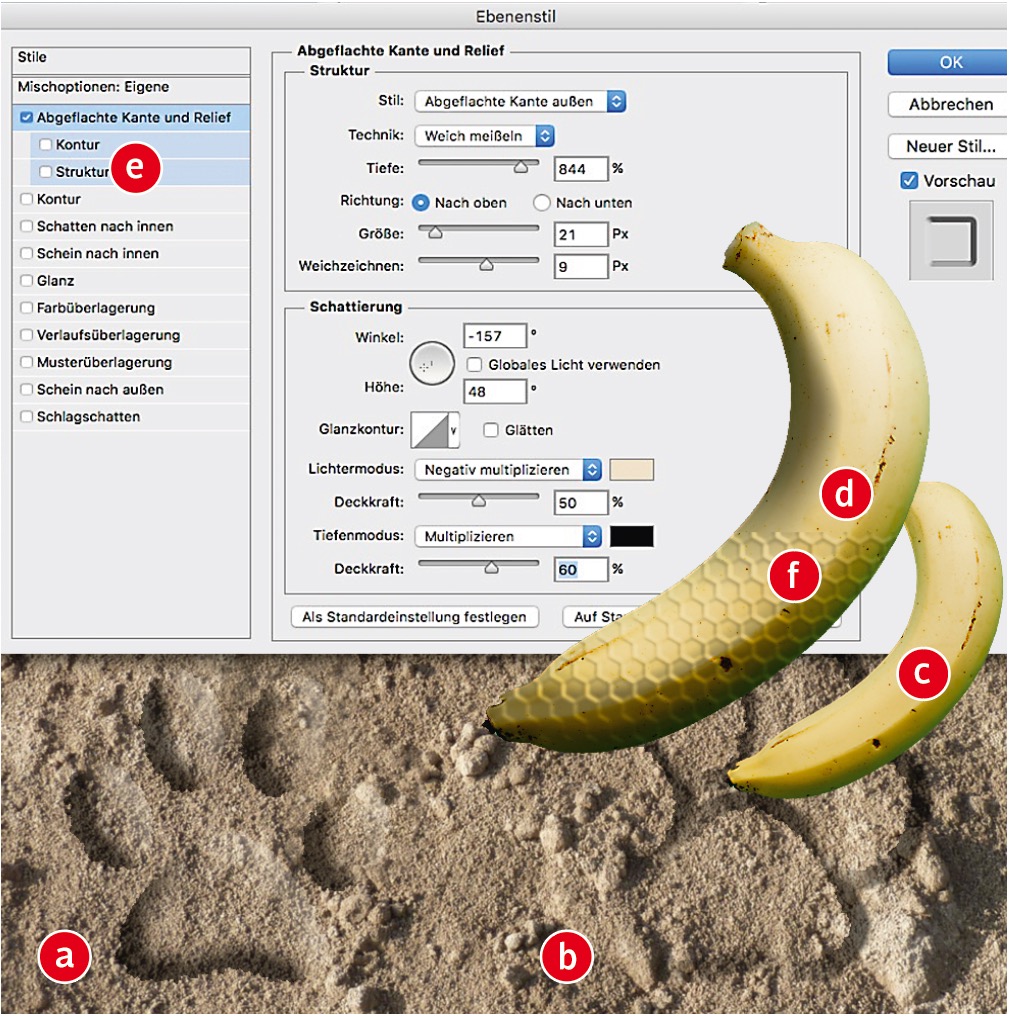The image size is (1010, 1016).
Task: Check the Glätten option
Action: tap(491, 430)
